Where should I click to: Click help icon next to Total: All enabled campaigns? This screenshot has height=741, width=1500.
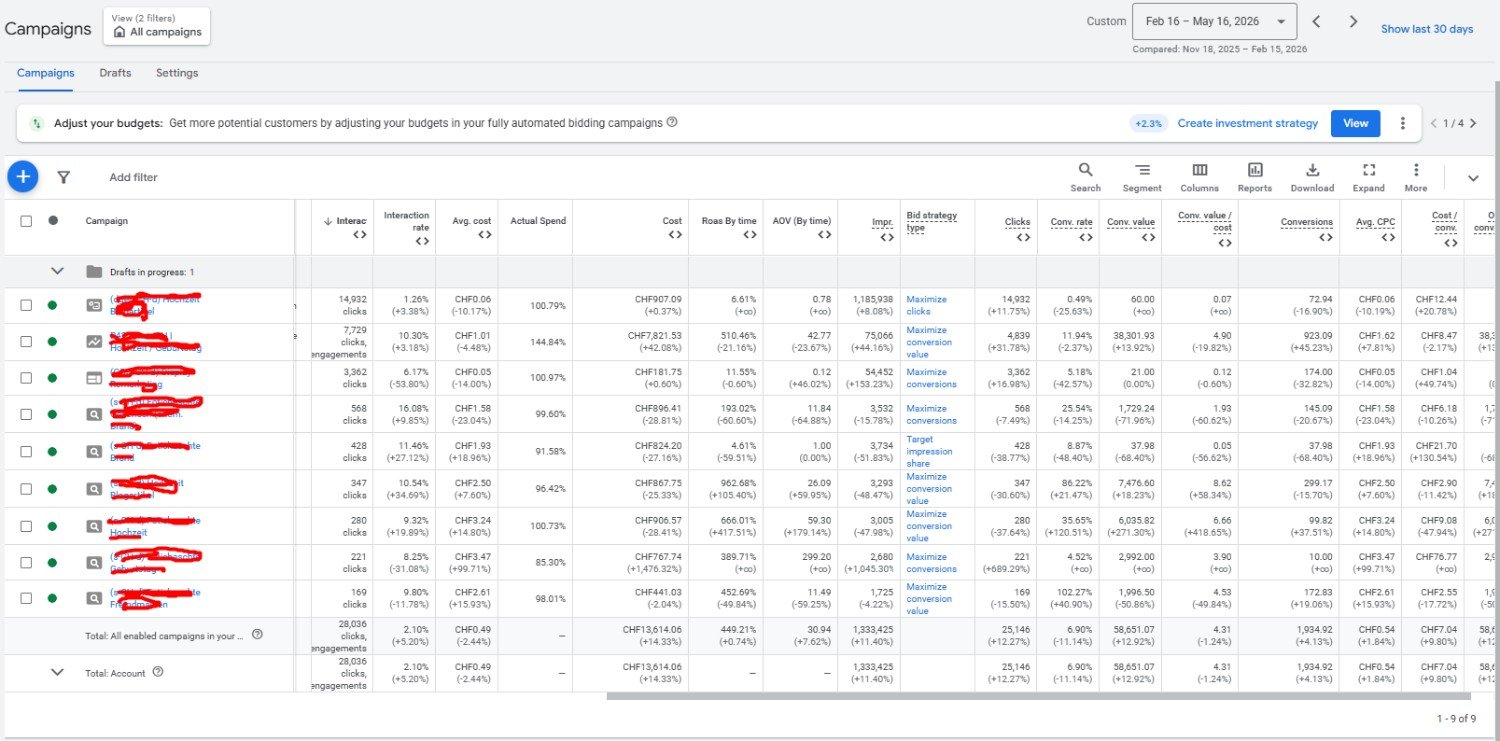(x=257, y=634)
